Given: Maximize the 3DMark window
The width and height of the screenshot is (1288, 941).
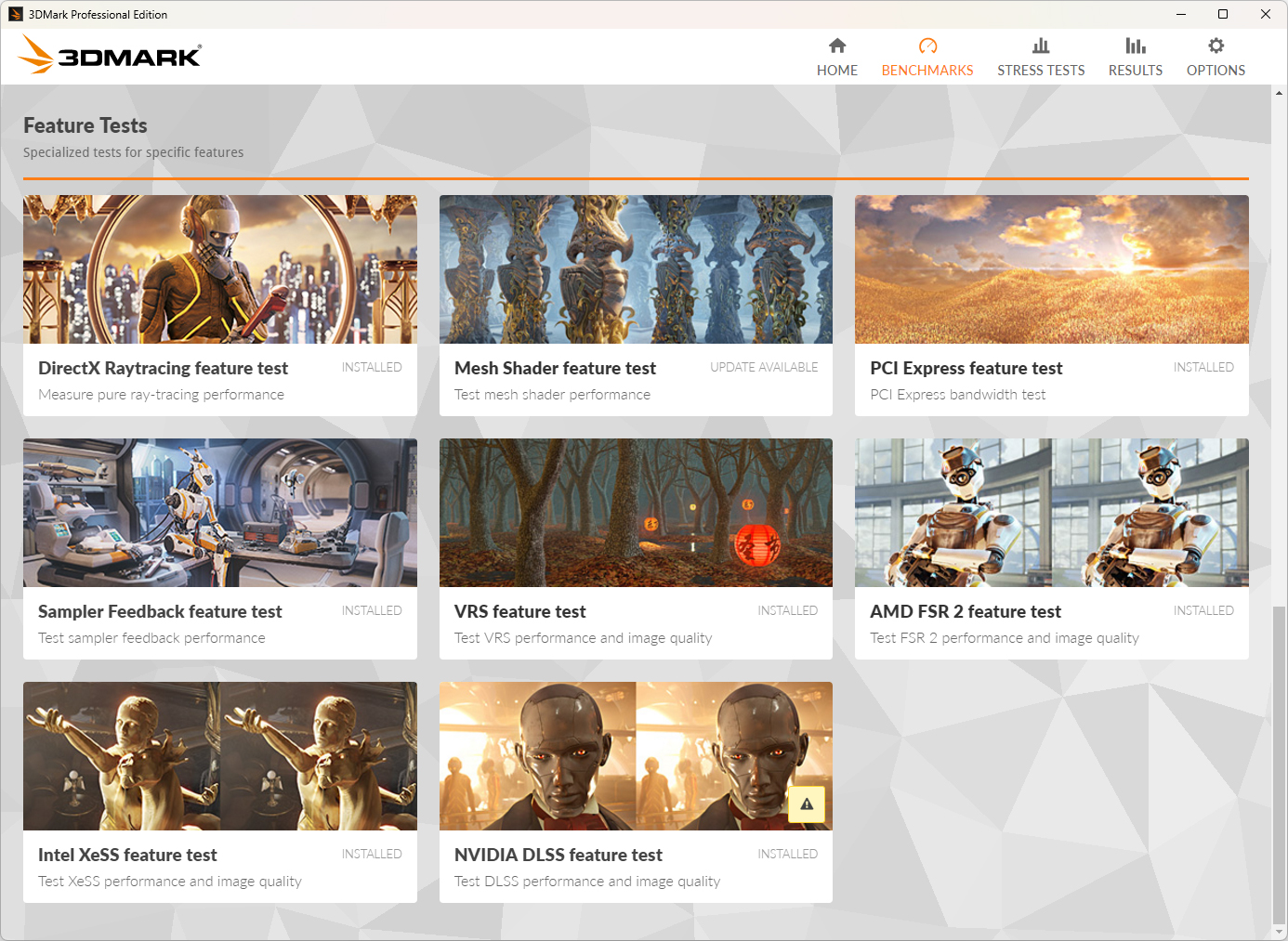Looking at the screenshot, I should [x=1223, y=14].
